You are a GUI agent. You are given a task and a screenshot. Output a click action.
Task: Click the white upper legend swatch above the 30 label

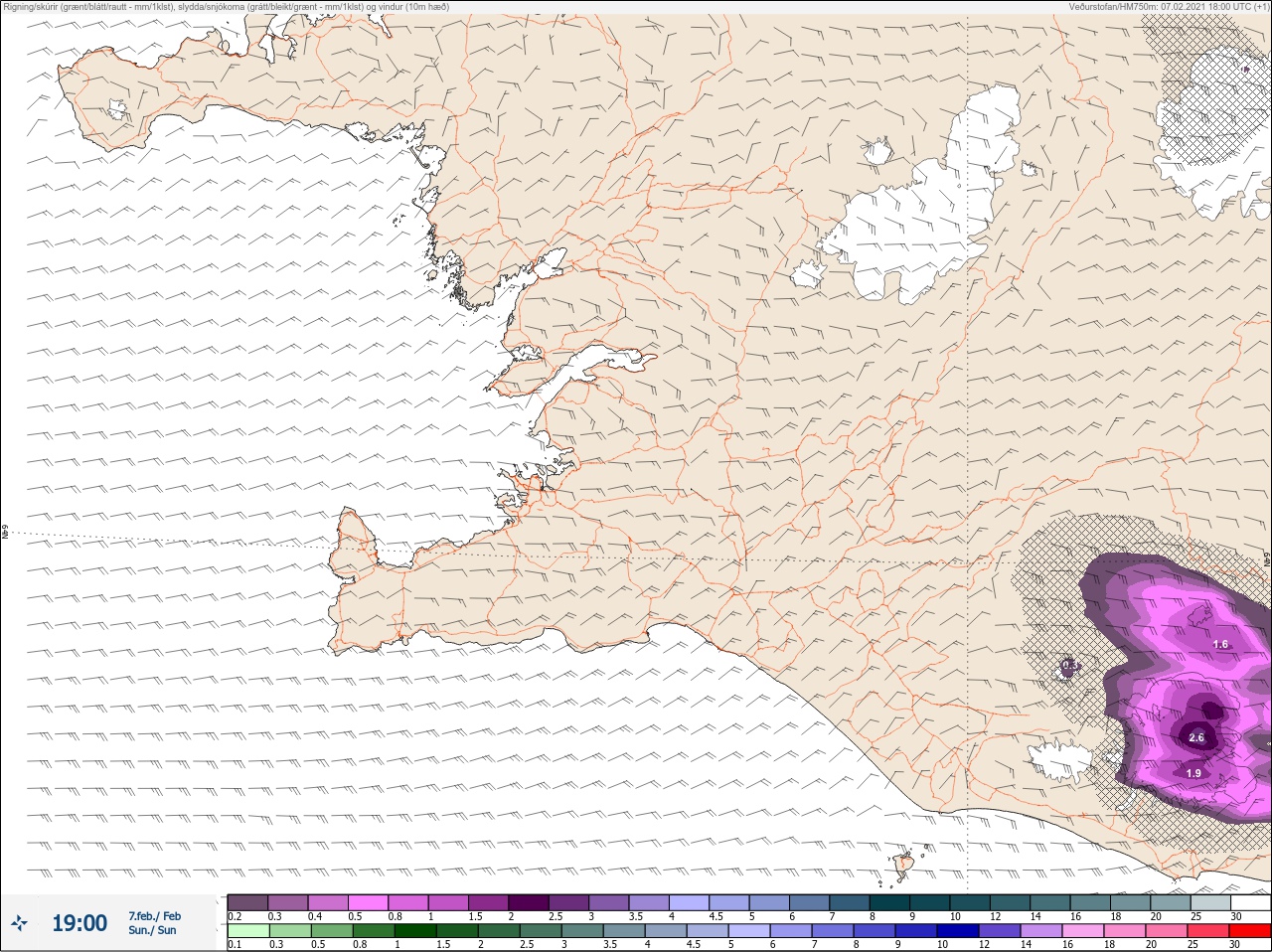pos(1251,902)
